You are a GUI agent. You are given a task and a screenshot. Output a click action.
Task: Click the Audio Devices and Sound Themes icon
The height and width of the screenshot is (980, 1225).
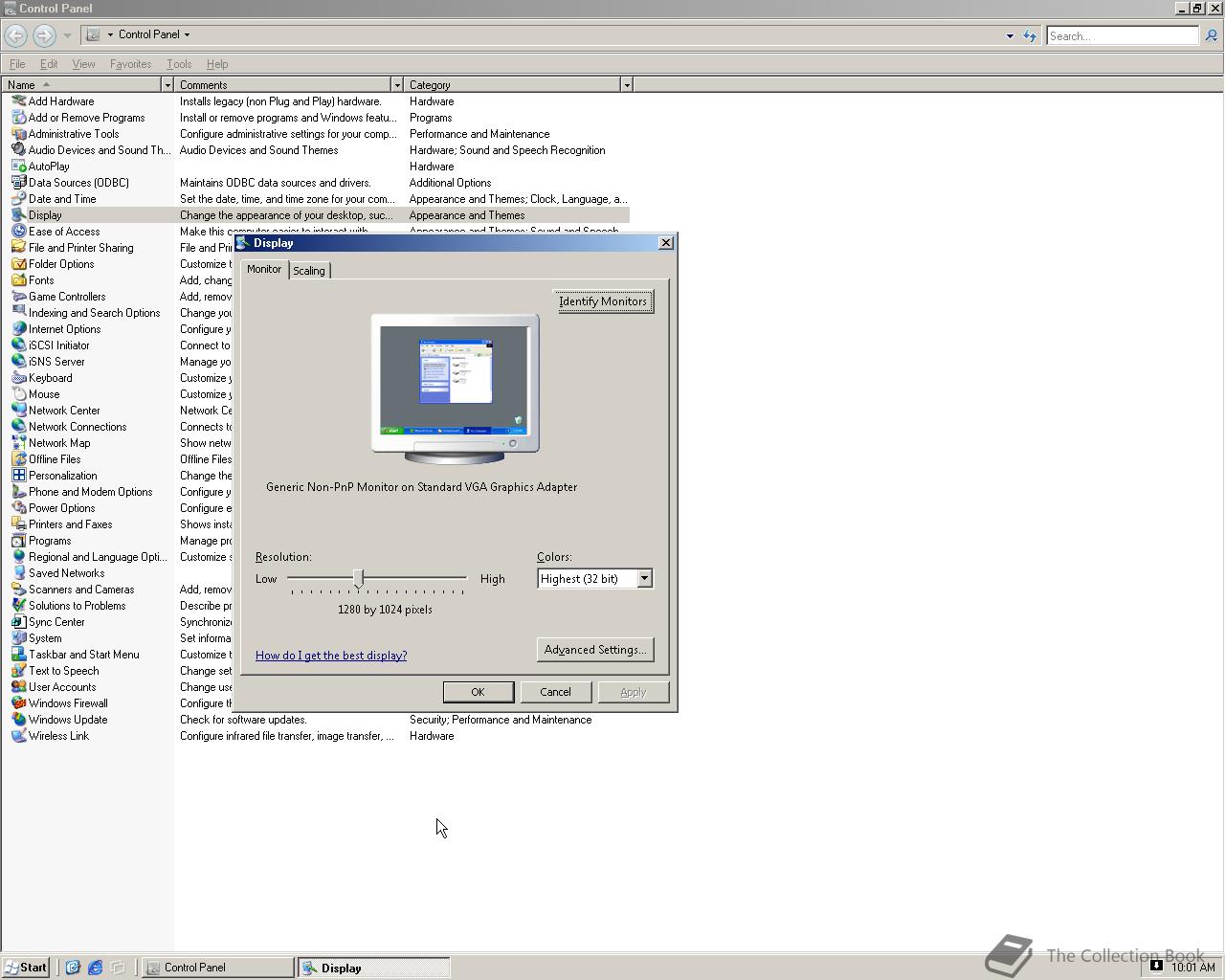click(x=18, y=150)
